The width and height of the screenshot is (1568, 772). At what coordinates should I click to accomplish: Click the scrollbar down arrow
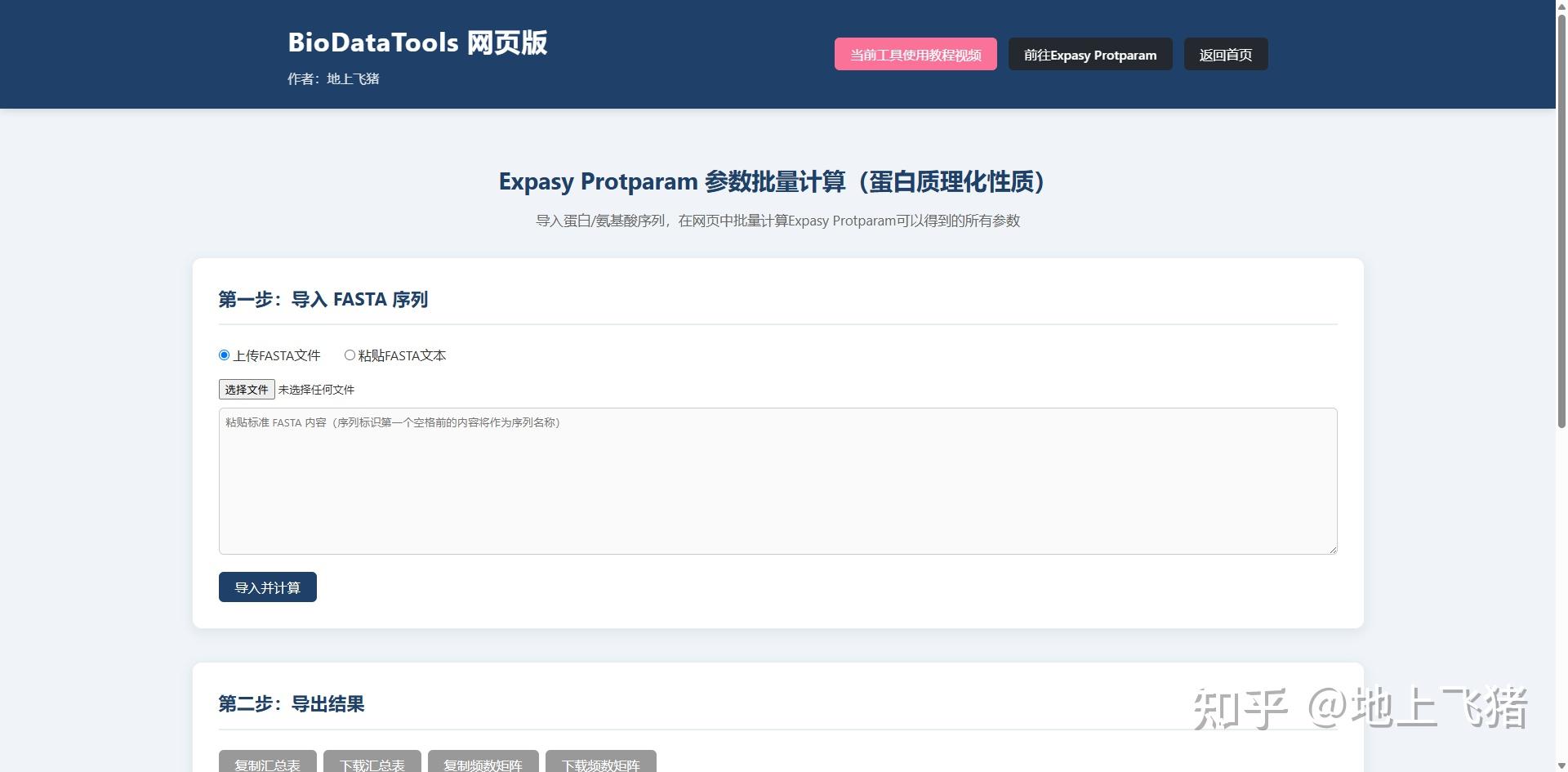click(x=1561, y=765)
